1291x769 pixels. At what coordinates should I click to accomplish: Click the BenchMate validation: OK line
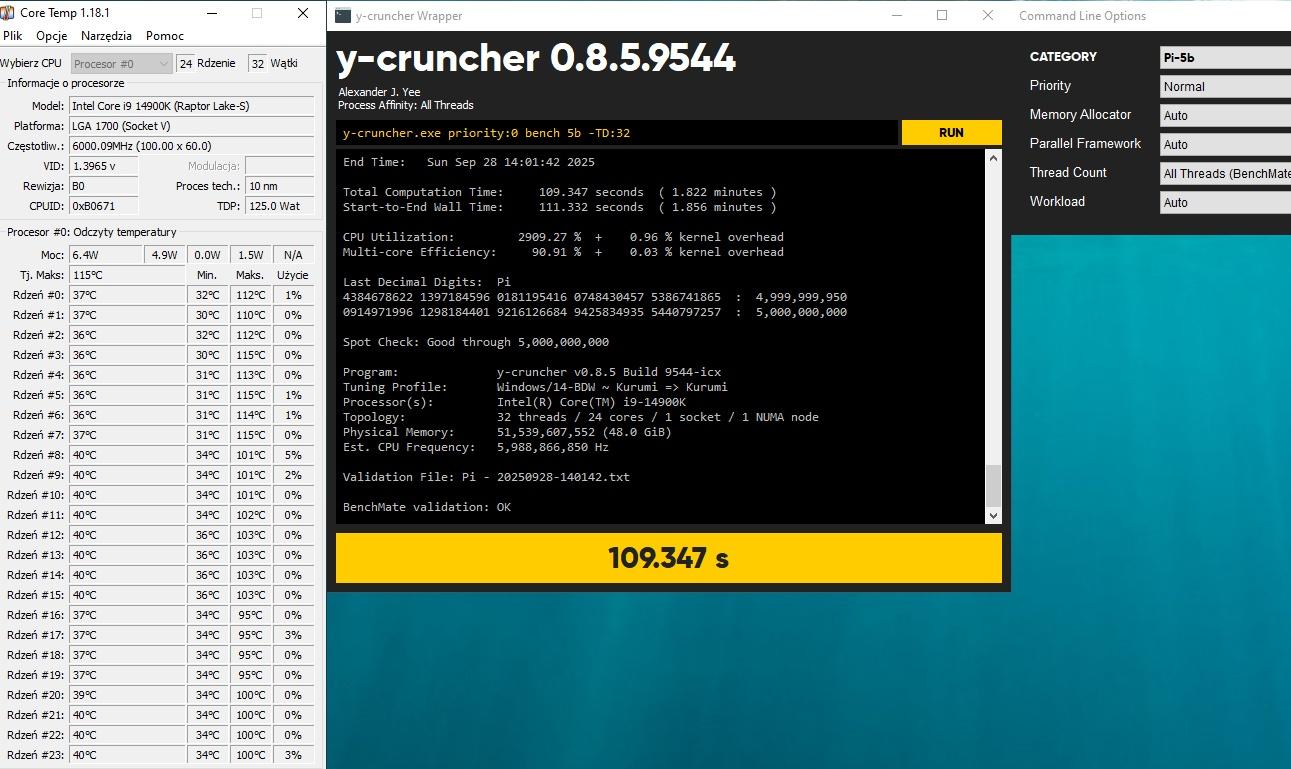click(427, 507)
